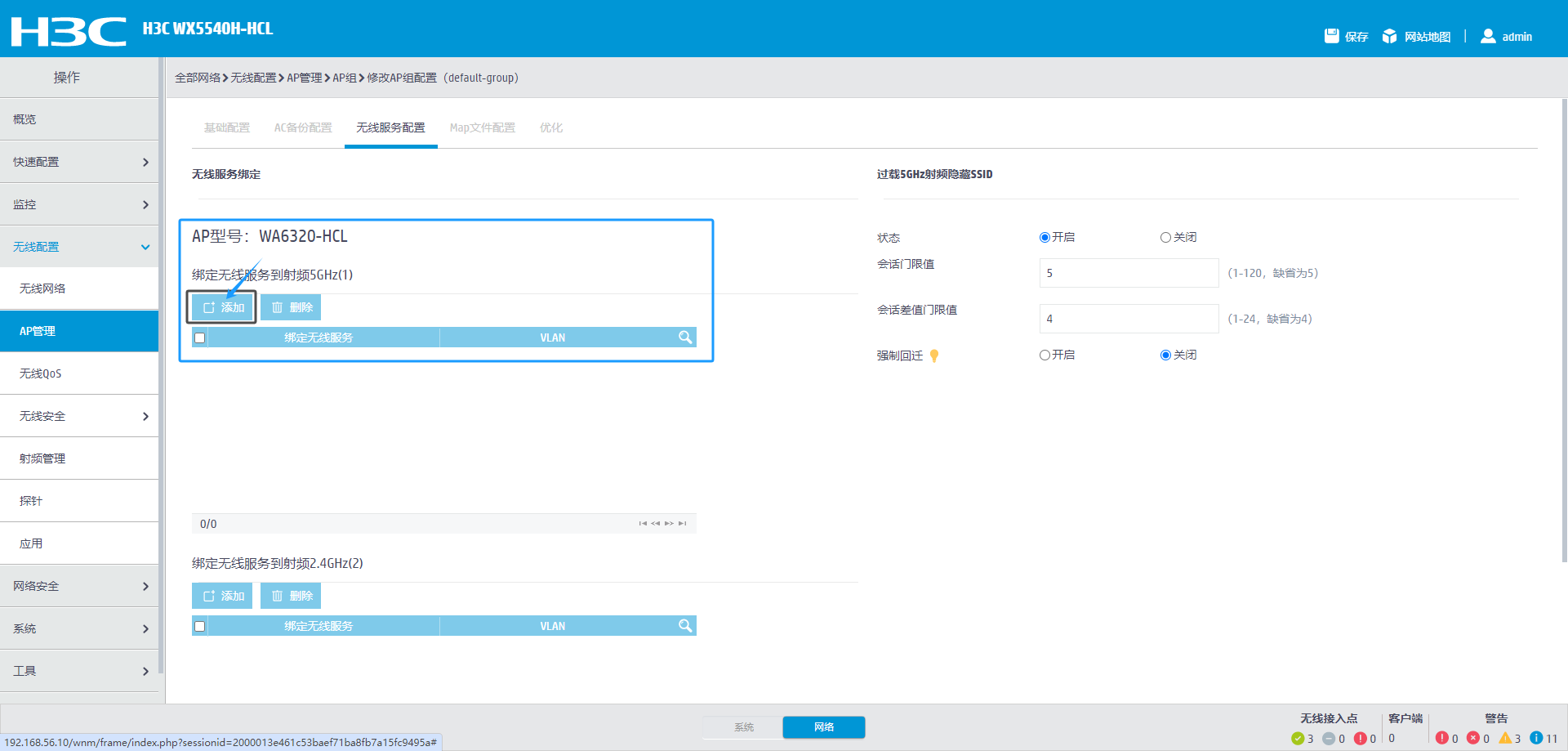Screen dimensions: 1568x751
Task: Set SSID hiding status to off
Action: [x=1165, y=238]
